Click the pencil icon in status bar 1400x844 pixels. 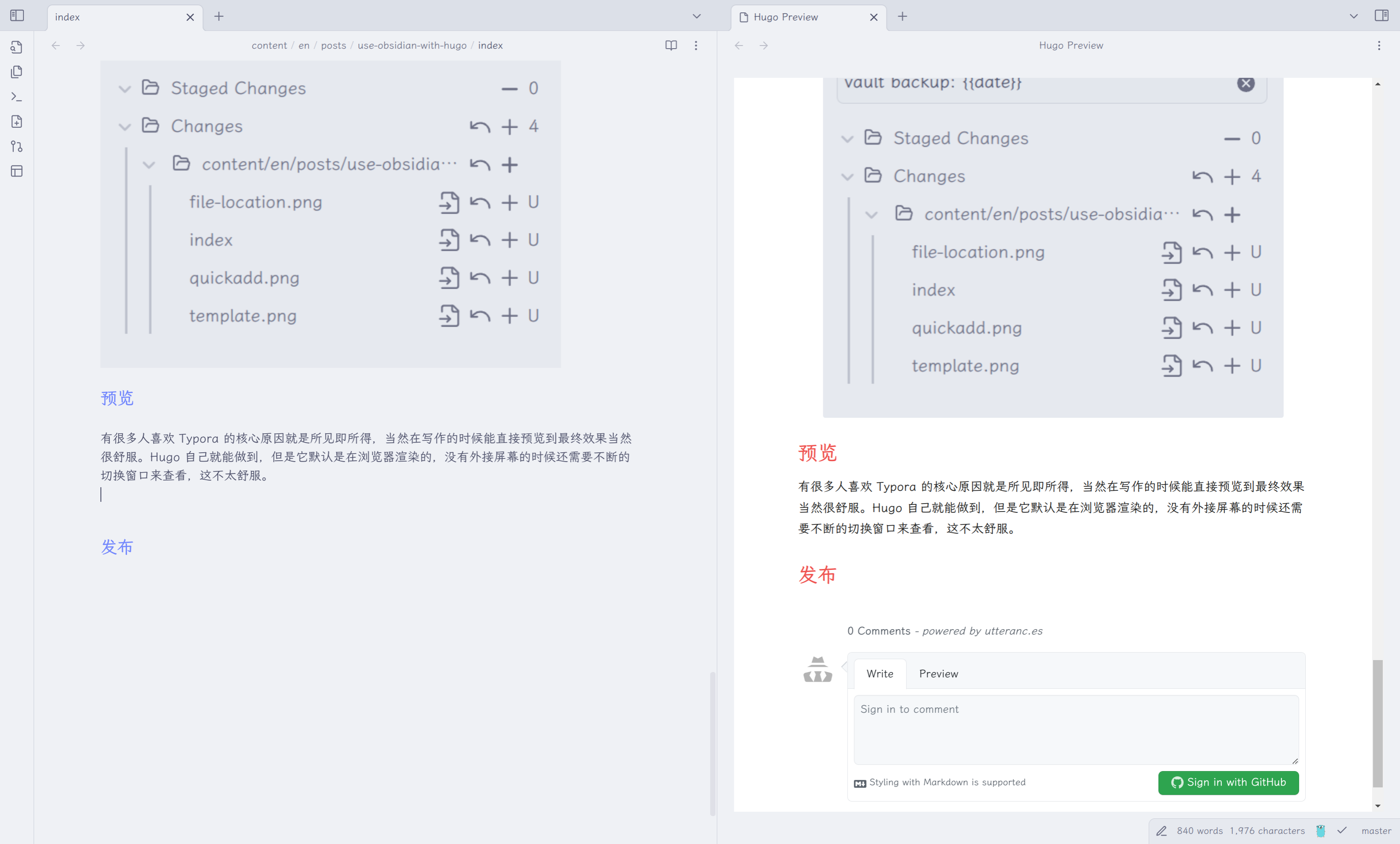tap(1162, 830)
